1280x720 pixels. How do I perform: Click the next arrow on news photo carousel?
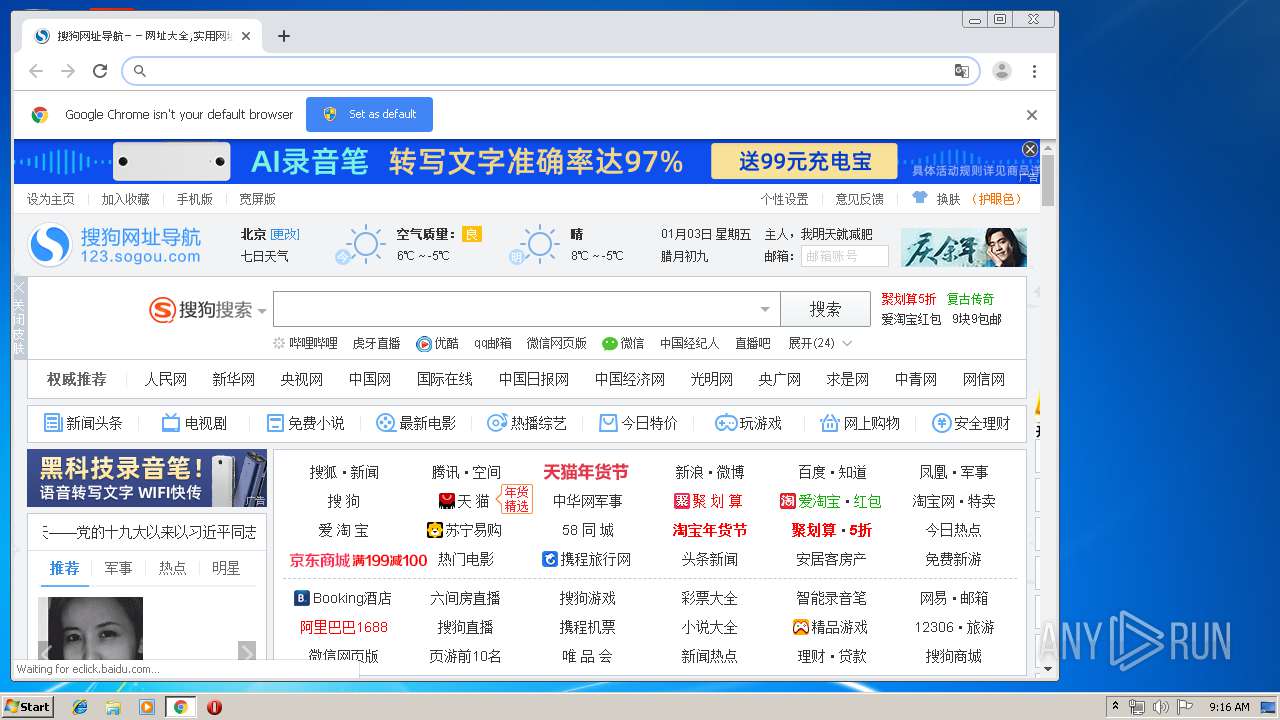[247, 651]
